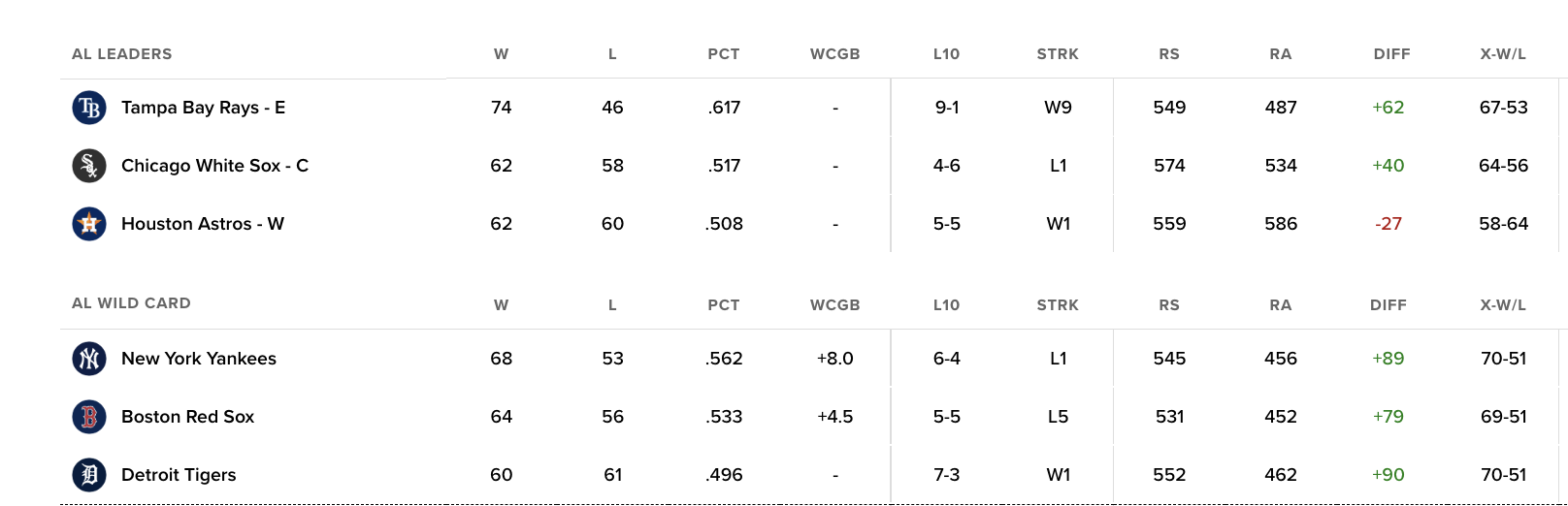Click the Detroit Tigers logo
1568x506 pixels.
(x=89, y=475)
